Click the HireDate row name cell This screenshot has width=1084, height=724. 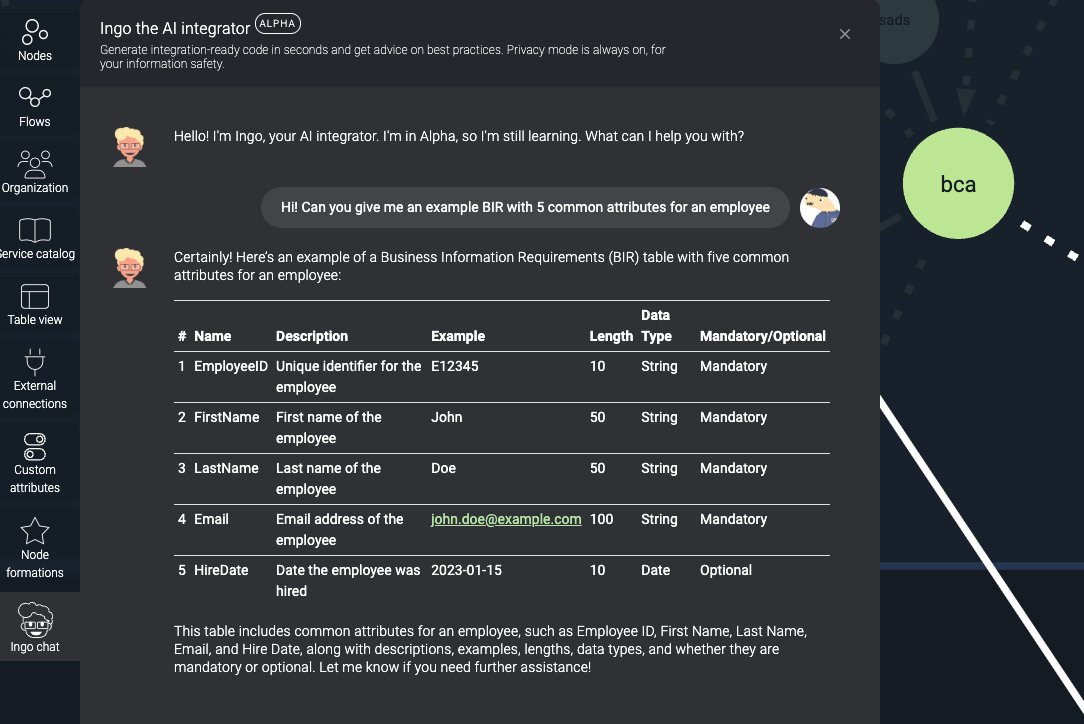221,570
